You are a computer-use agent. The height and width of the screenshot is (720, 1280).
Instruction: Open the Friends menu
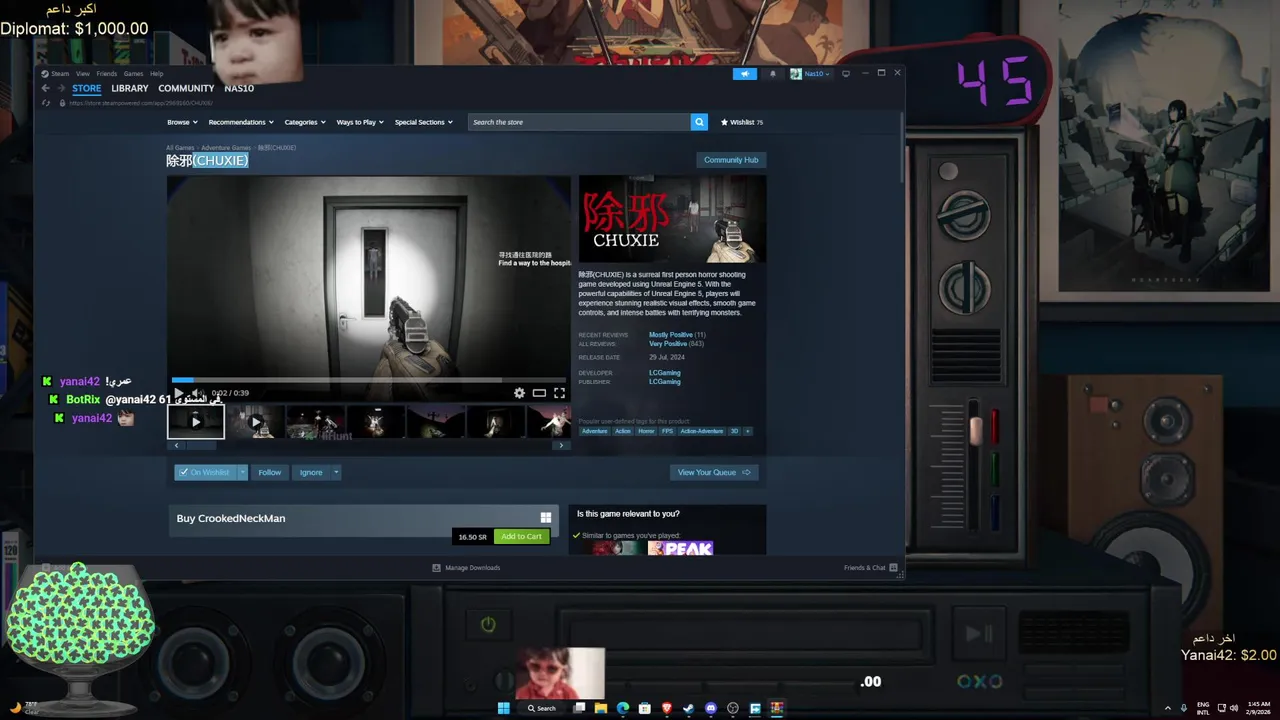pyautogui.click(x=106, y=73)
